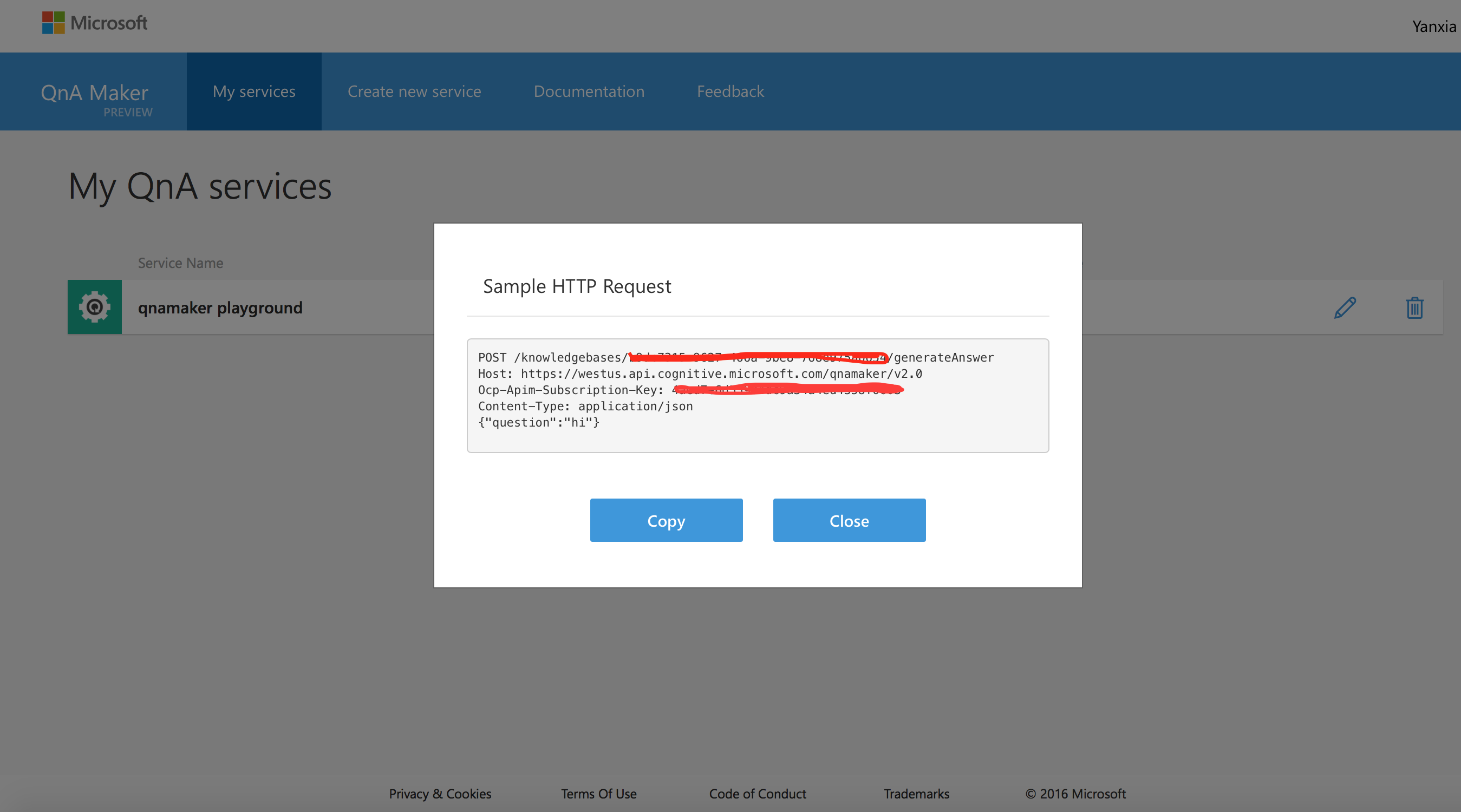Screen dimensions: 1461x812
Task: Select the Create new service tab
Action: point(414,91)
